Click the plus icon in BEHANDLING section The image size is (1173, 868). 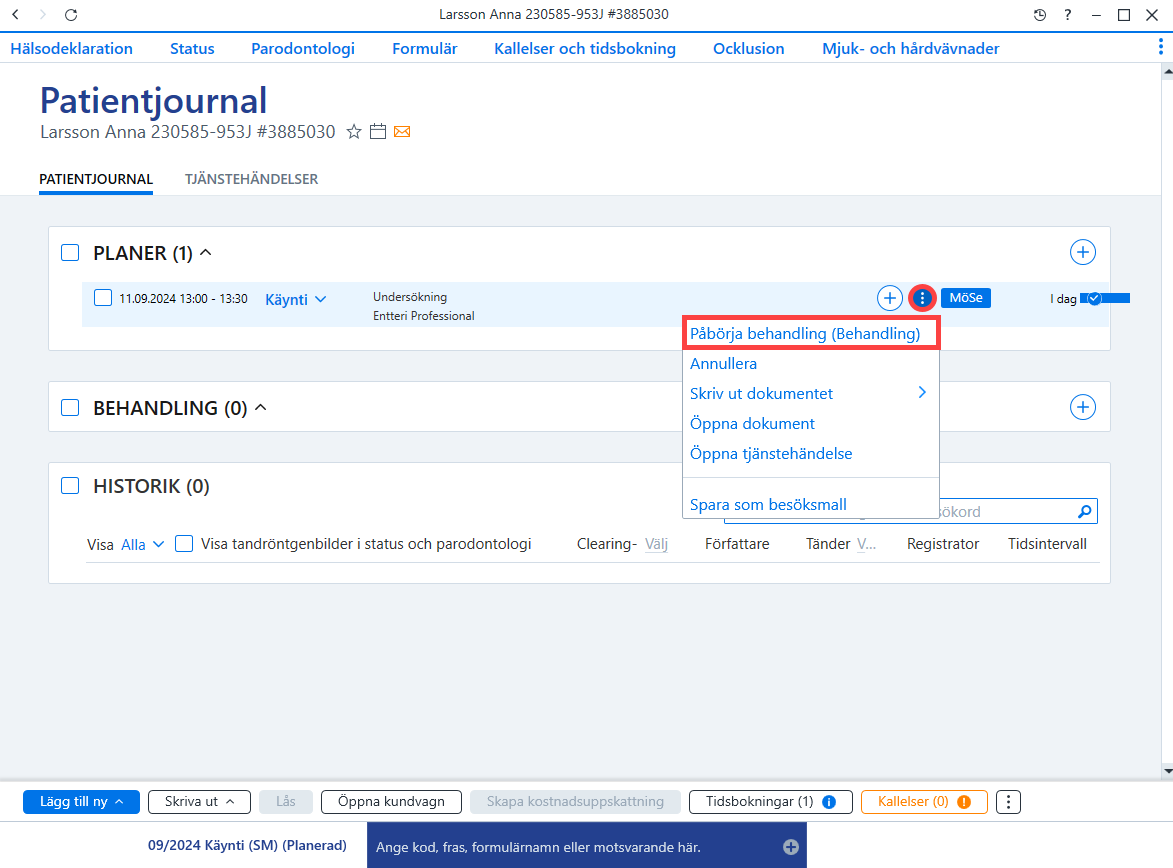(1082, 408)
